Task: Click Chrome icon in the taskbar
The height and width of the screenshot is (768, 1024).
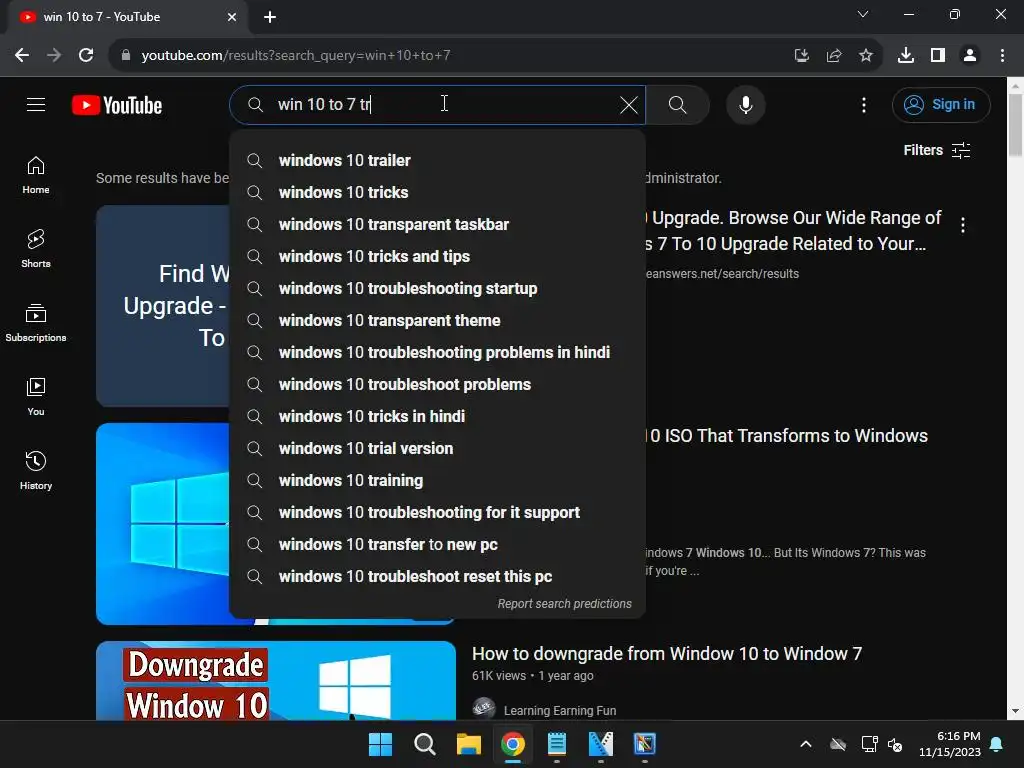Action: [513, 744]
